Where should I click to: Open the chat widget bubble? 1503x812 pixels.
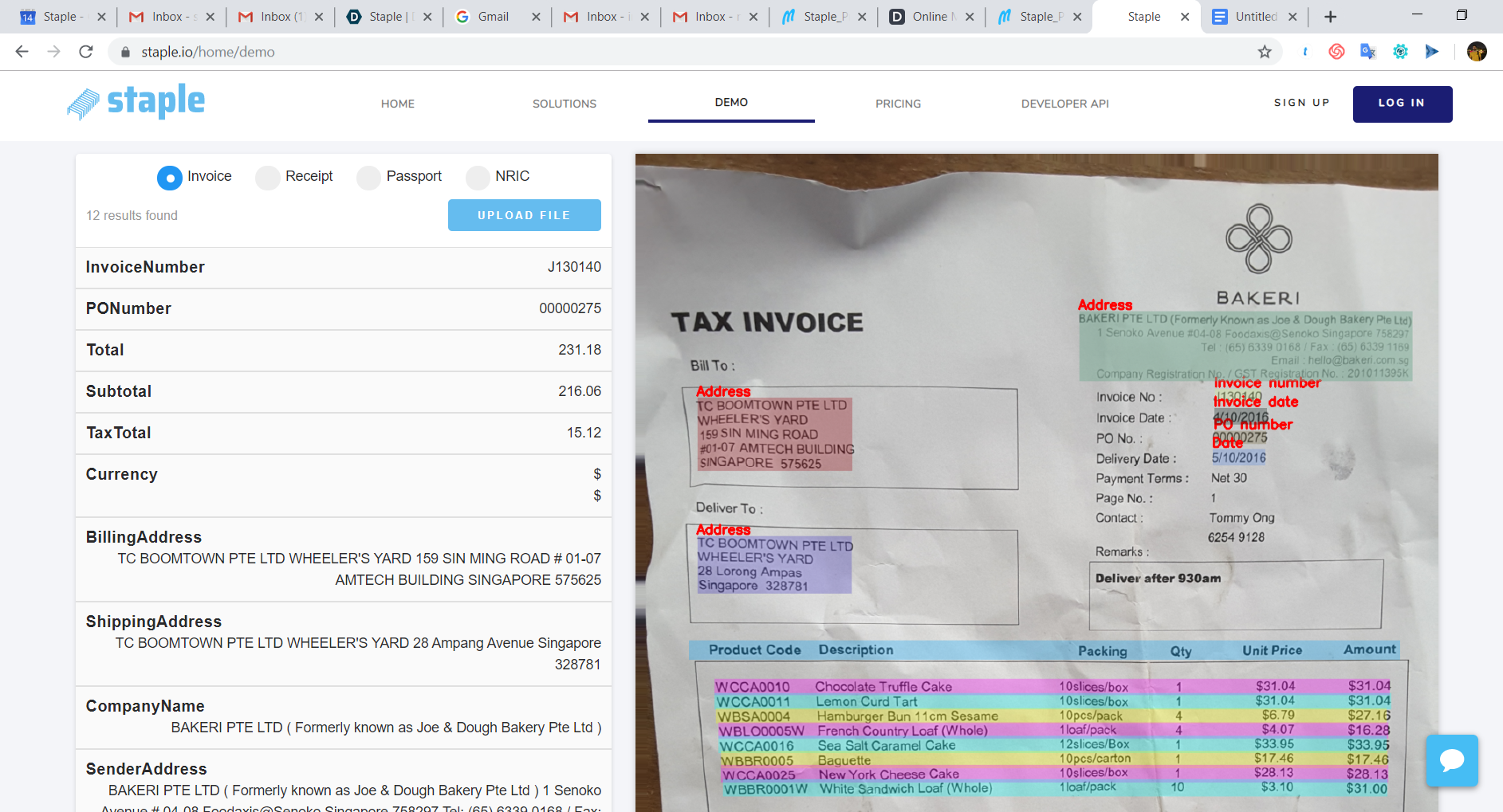click(1452, 760)
